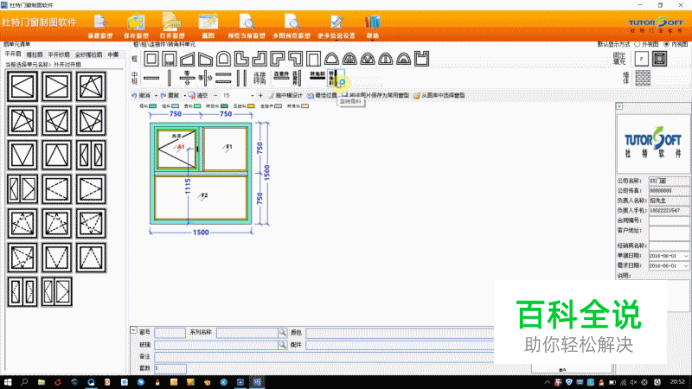Click the 撤消 undo button
Screen dimensions: 692x389
(x=141, y=95)
